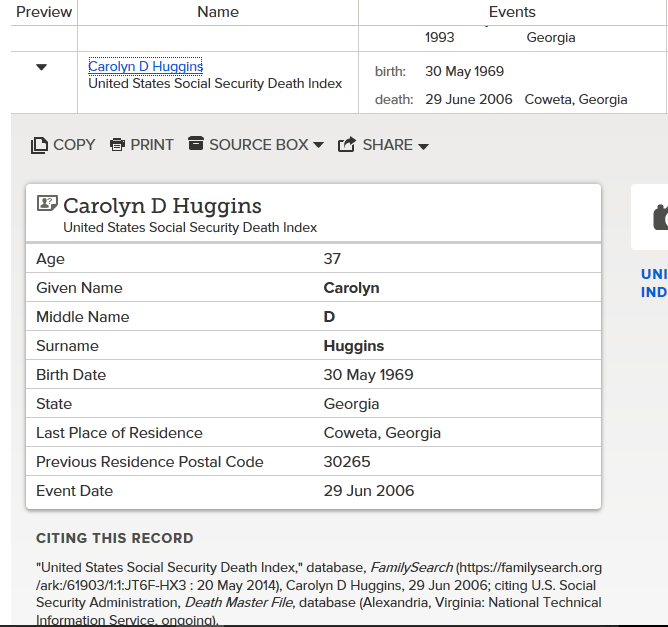Open the Source Box dropdown arrow
Screen dimensions: 668x627
pyautogui.click(x=318, y=145)
